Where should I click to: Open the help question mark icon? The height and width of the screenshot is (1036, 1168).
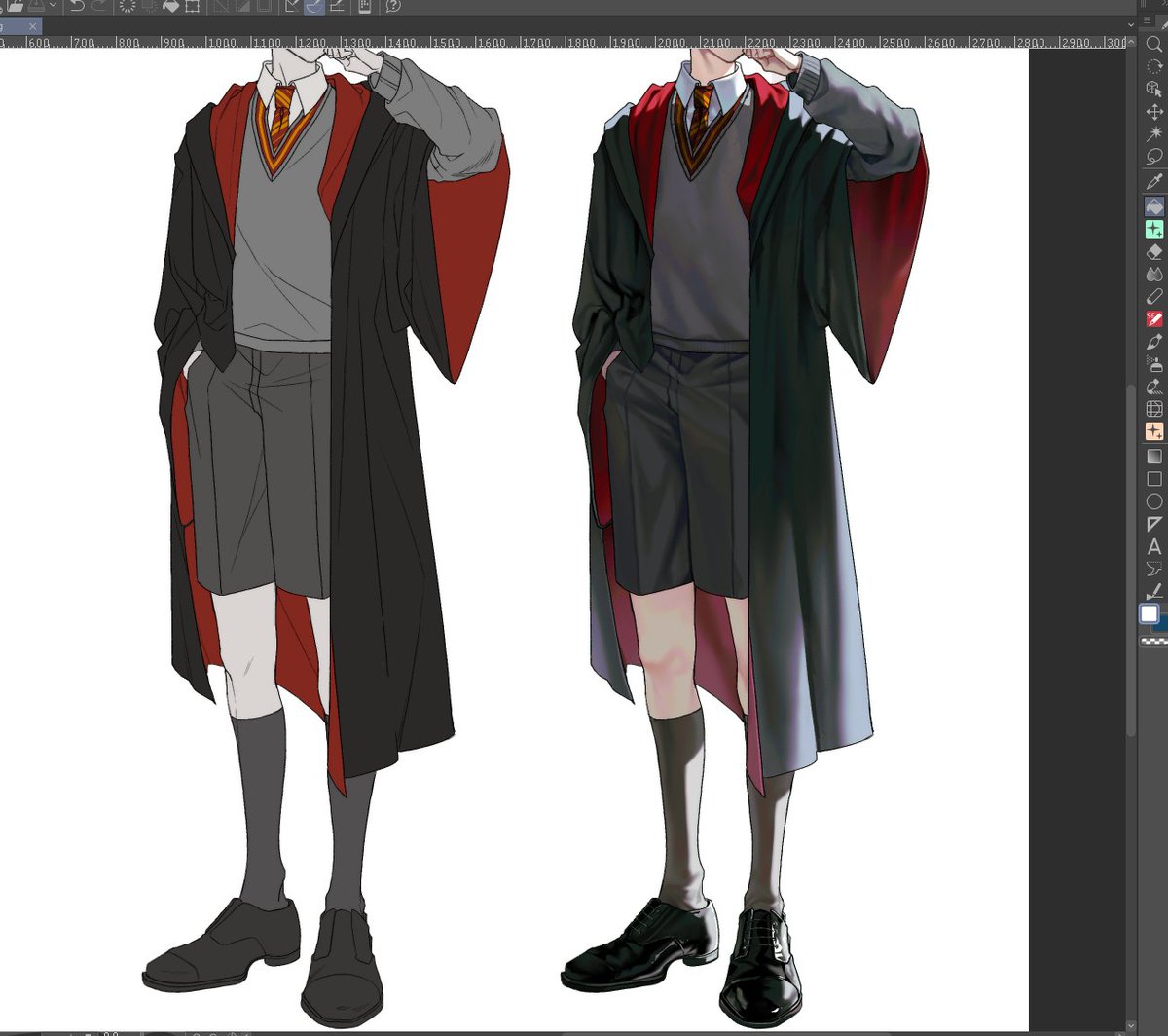pyautogui.click(x=393, y=6)
